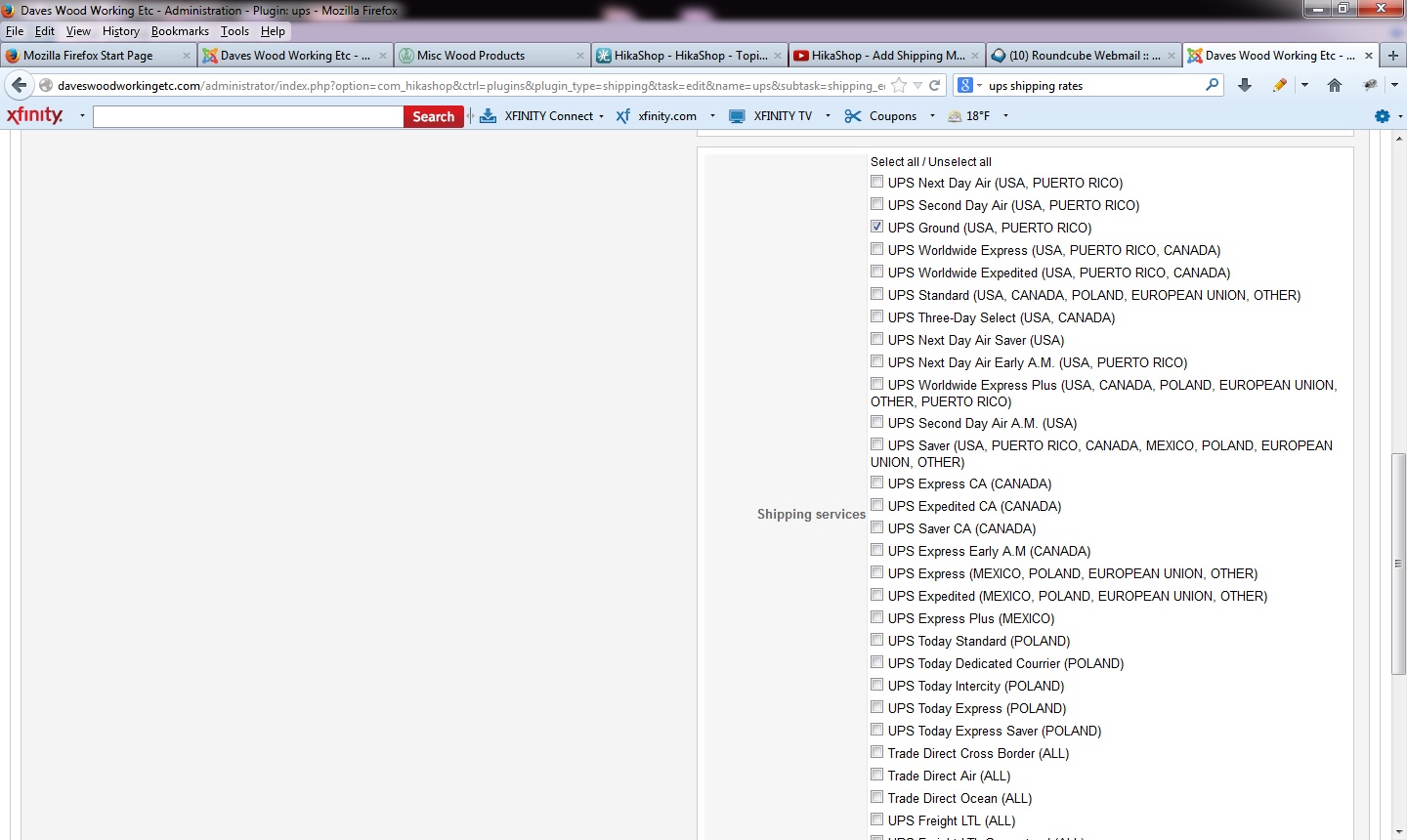Click the scrollbar down arrow

pos(1398,833)
